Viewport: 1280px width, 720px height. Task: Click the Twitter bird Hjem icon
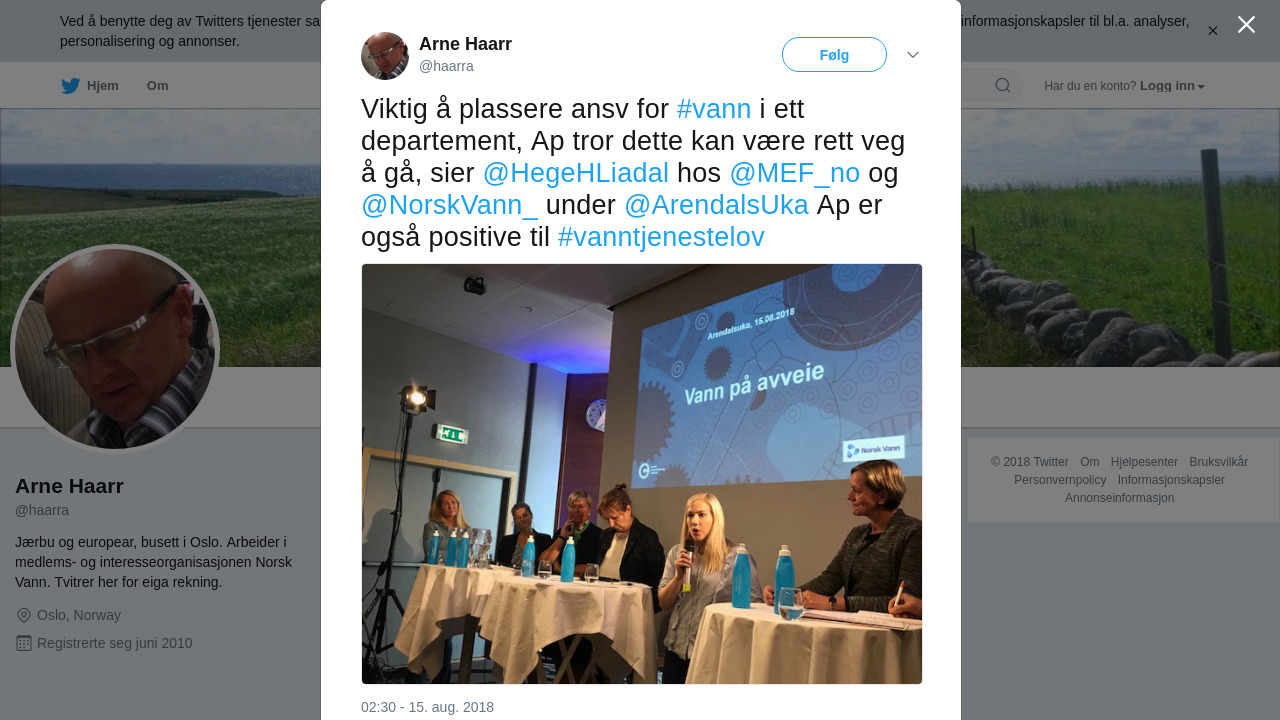[x=70, y=86]
